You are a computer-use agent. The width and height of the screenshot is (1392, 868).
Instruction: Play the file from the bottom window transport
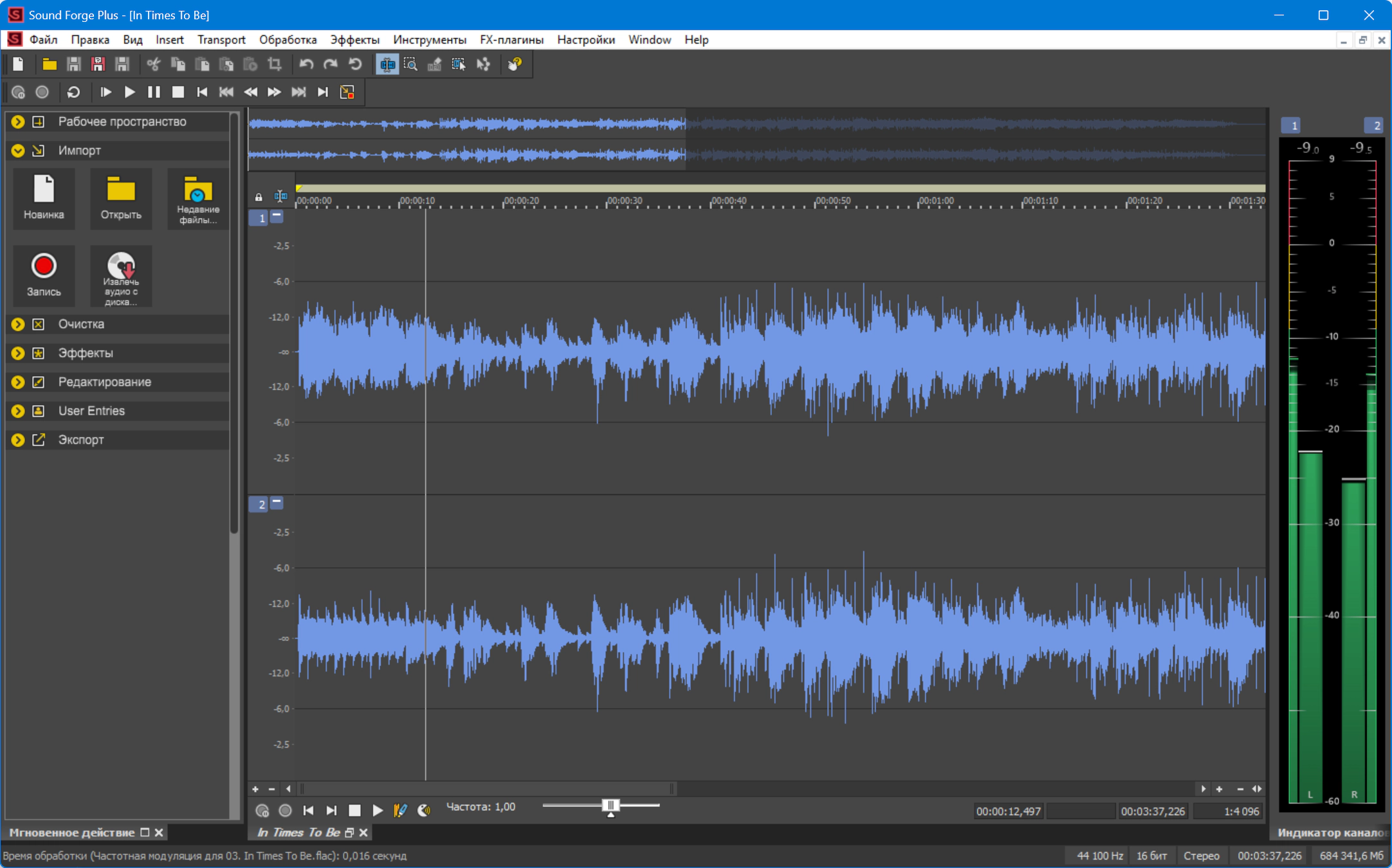coord(378,811)
